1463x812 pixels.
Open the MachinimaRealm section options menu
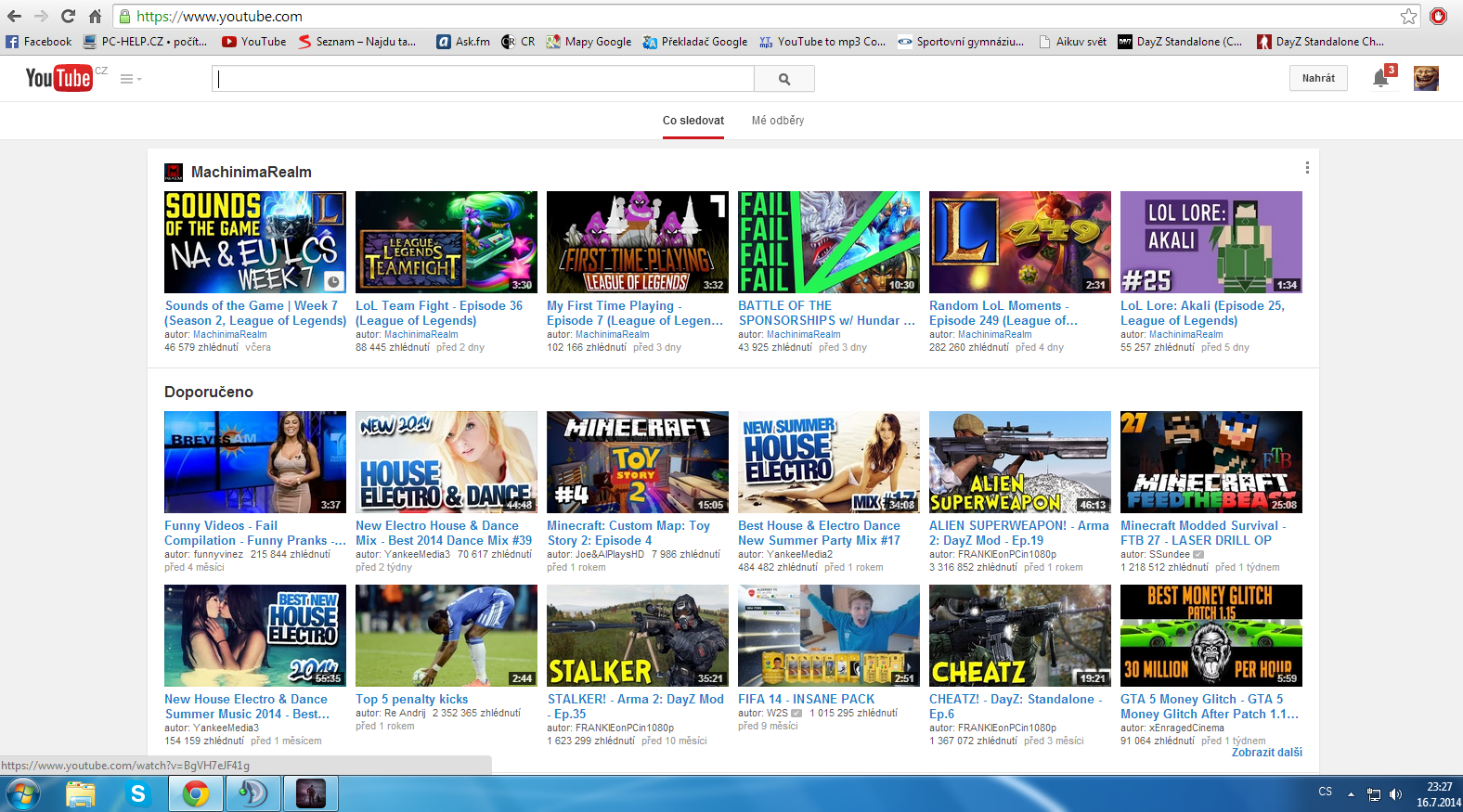(x=1307, y=168)
